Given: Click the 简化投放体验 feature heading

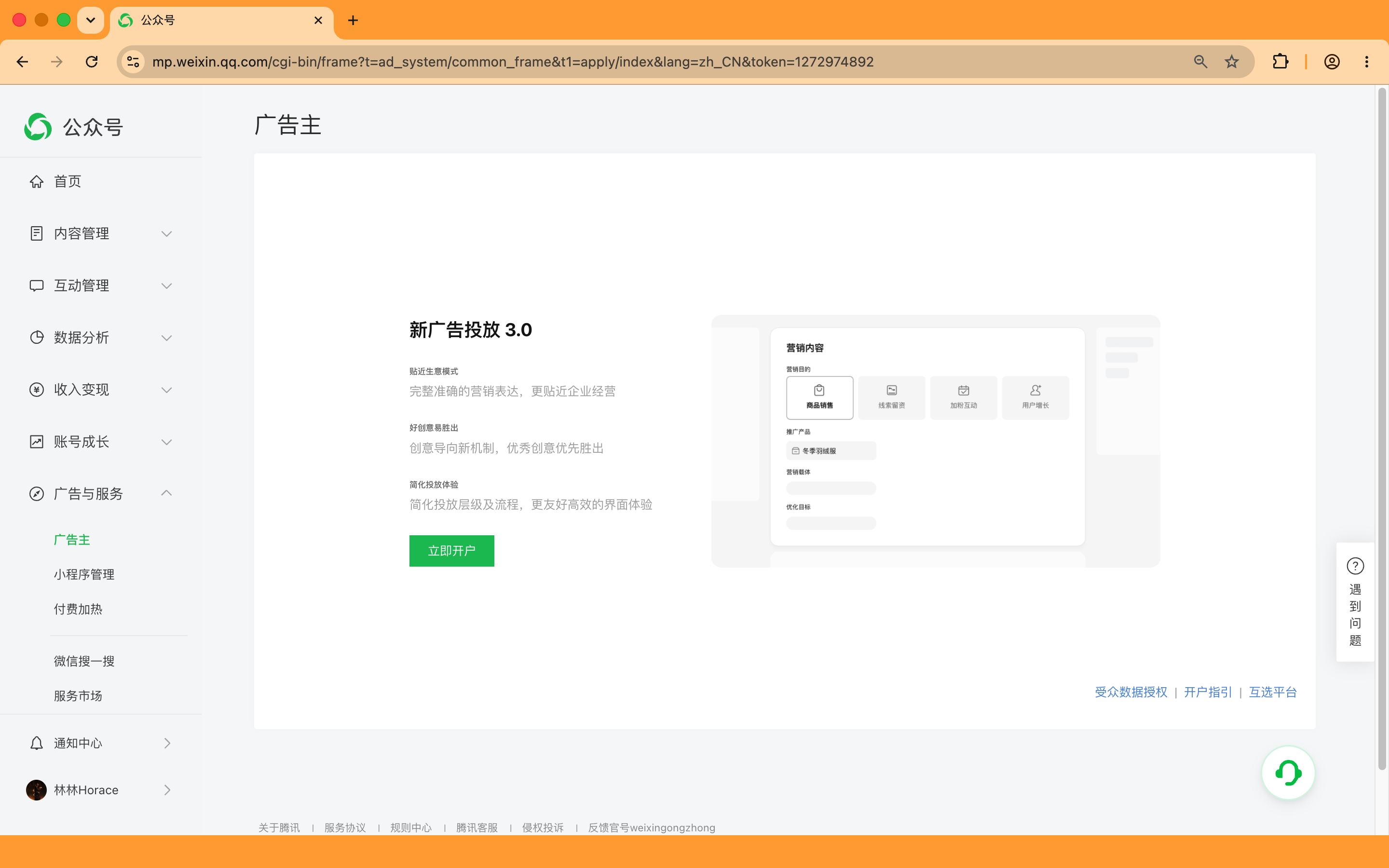Looking at the screenshot, I should point(434,485).
